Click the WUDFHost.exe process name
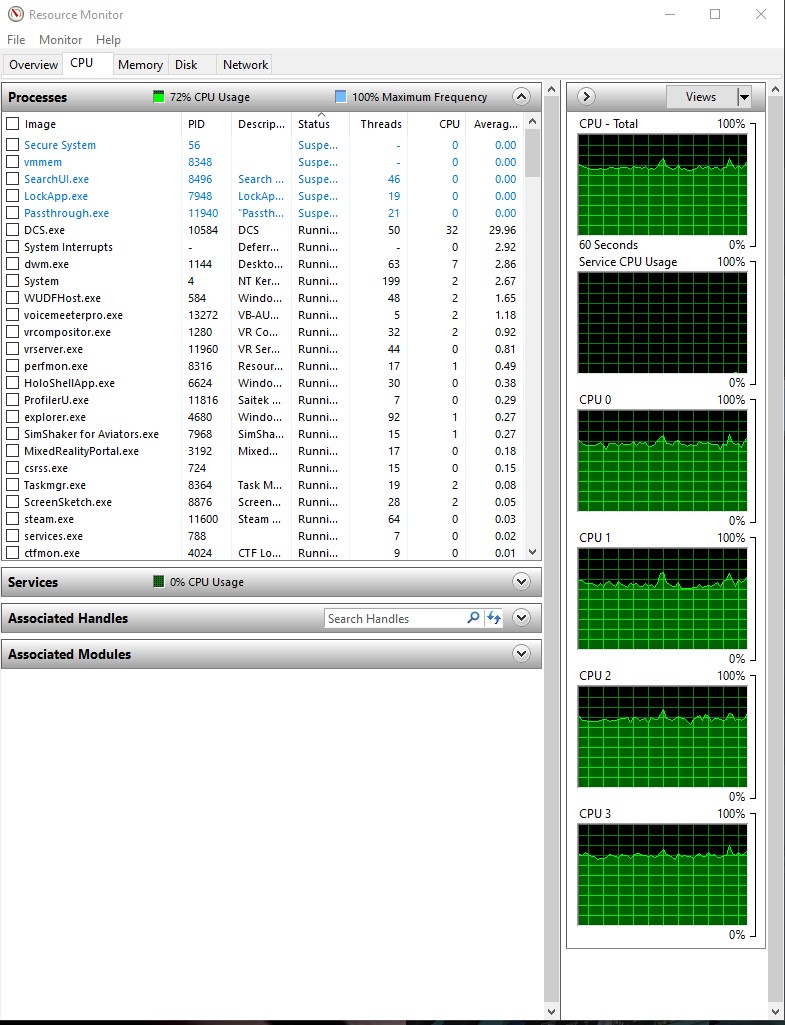Viewport: 785px width, 1025px height. (62, 298)
